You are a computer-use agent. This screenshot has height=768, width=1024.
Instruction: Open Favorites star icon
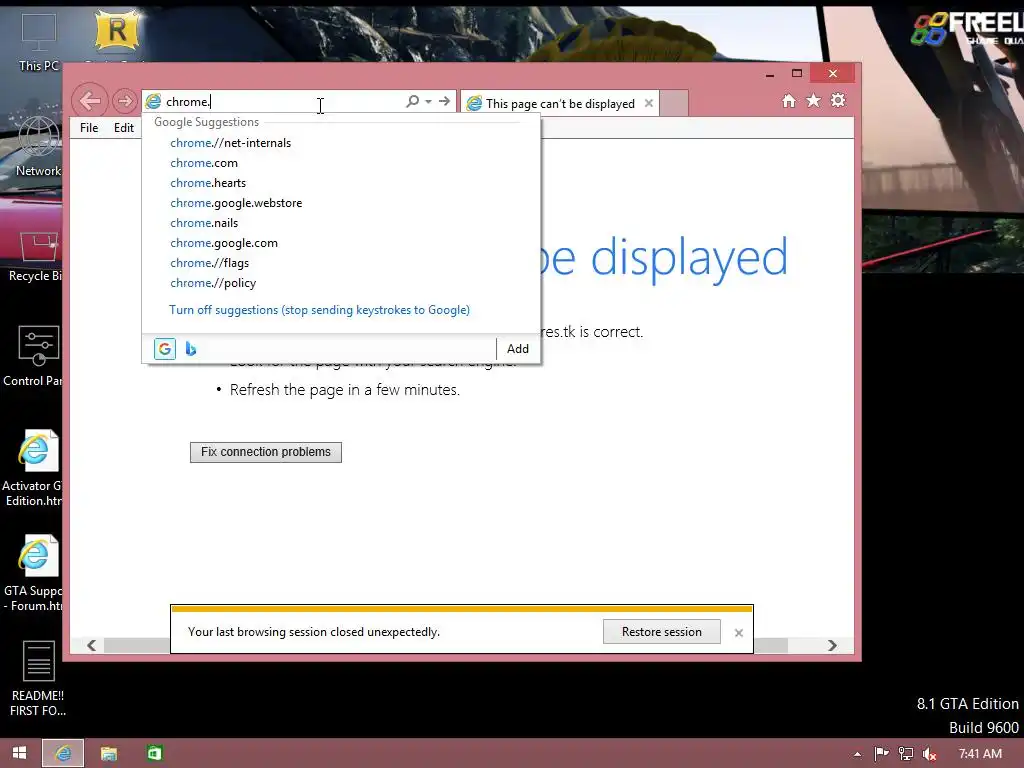[813, 101]
